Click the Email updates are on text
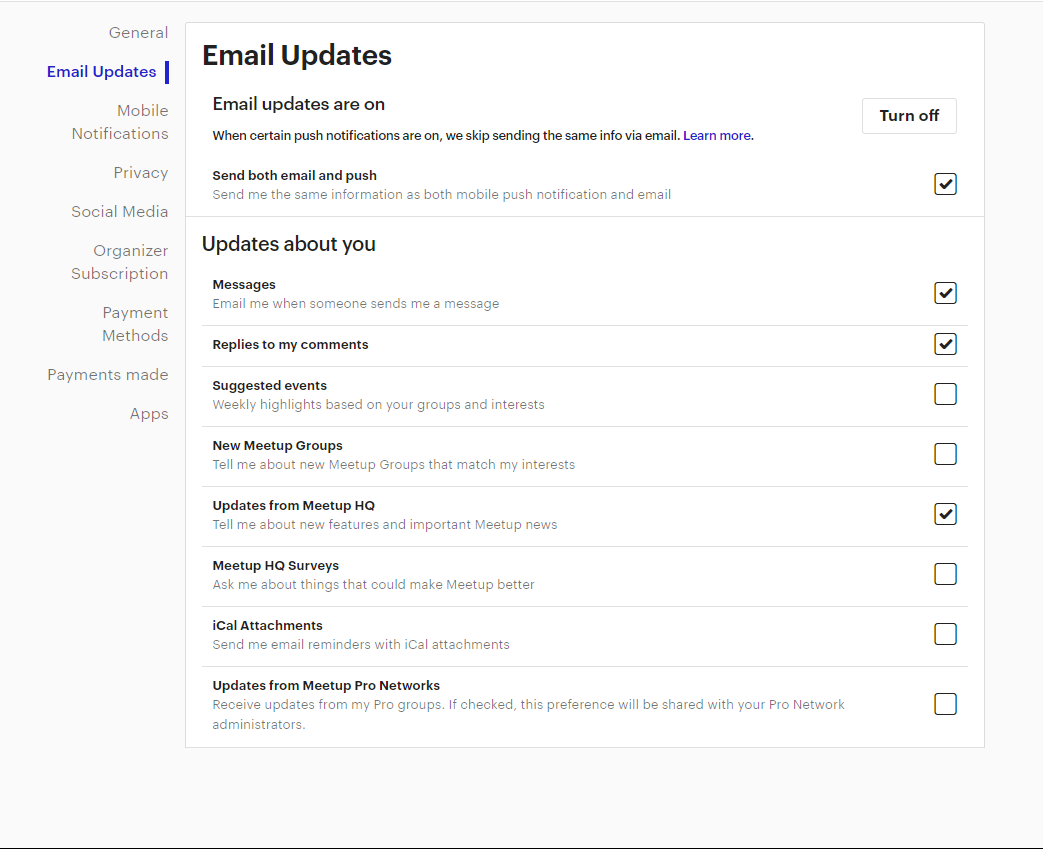The width and height of the screenshot is (1043, 849). click(299, 104)
